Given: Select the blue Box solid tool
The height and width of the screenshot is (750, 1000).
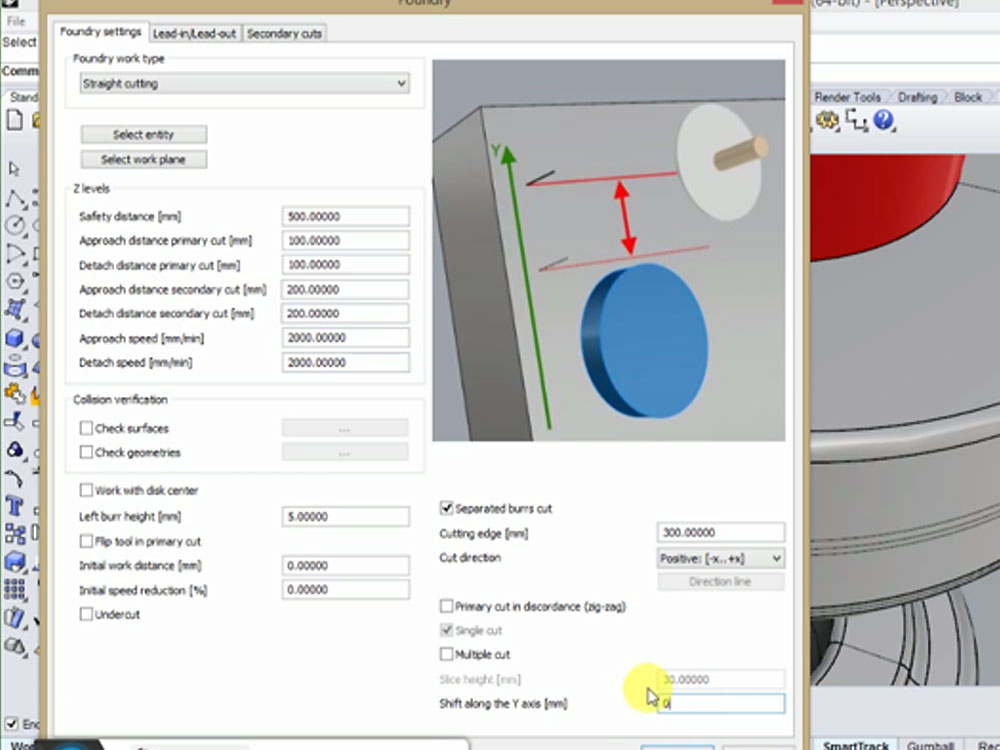Looking at the screenshot, I should 15,338.
